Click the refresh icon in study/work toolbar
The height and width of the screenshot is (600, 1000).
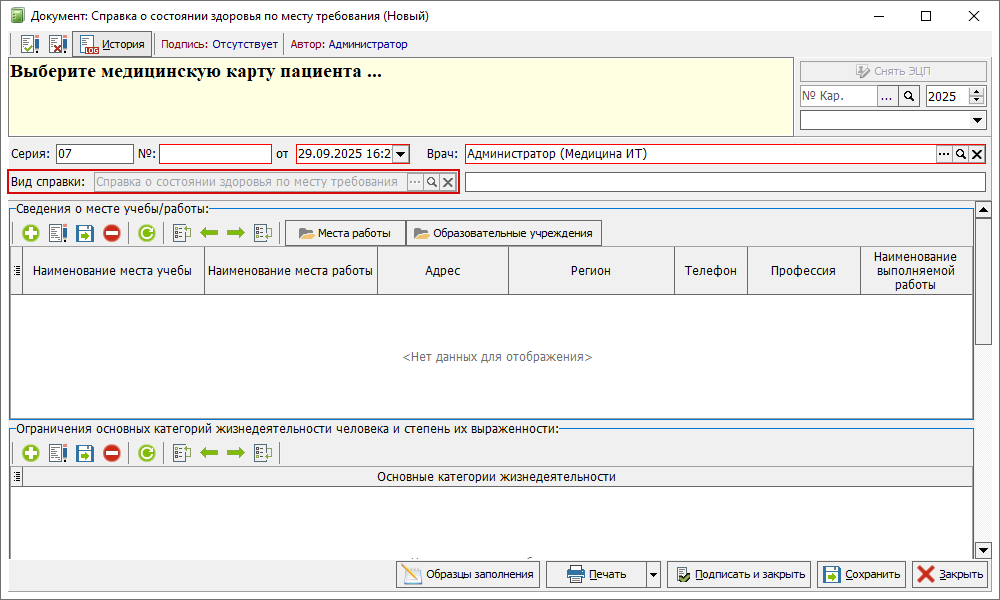(x=147, y=233)
